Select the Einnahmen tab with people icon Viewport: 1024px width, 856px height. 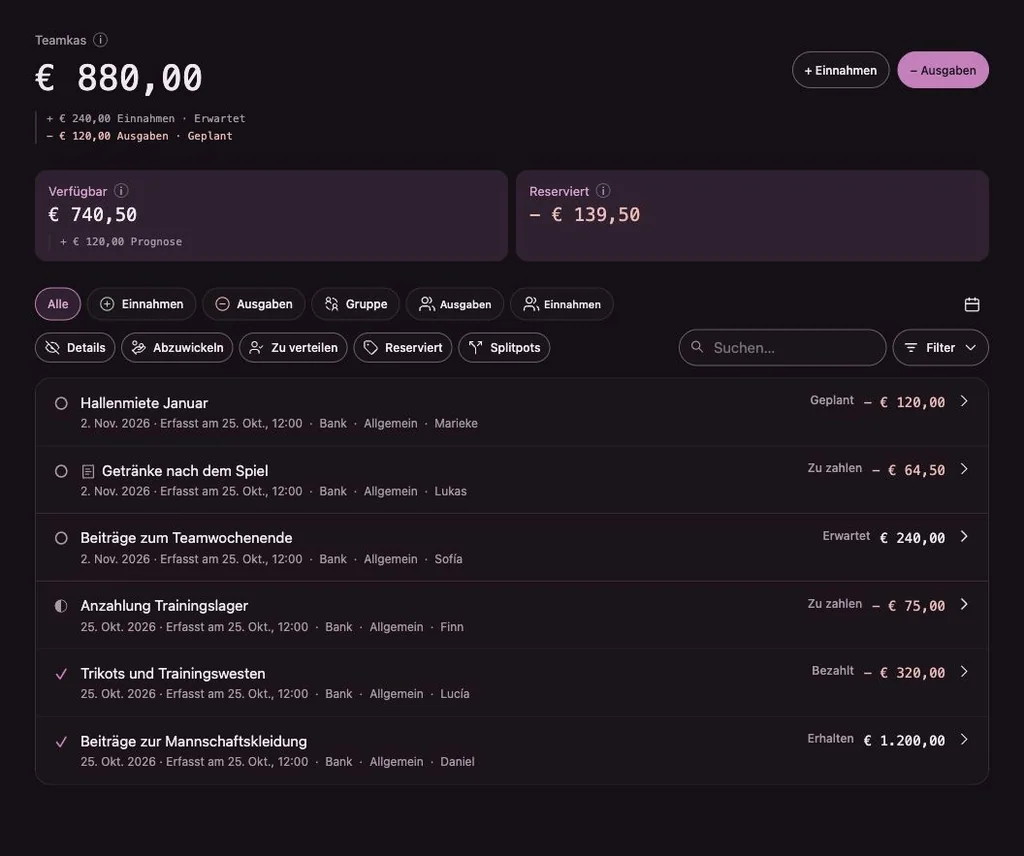pos(562,304)
